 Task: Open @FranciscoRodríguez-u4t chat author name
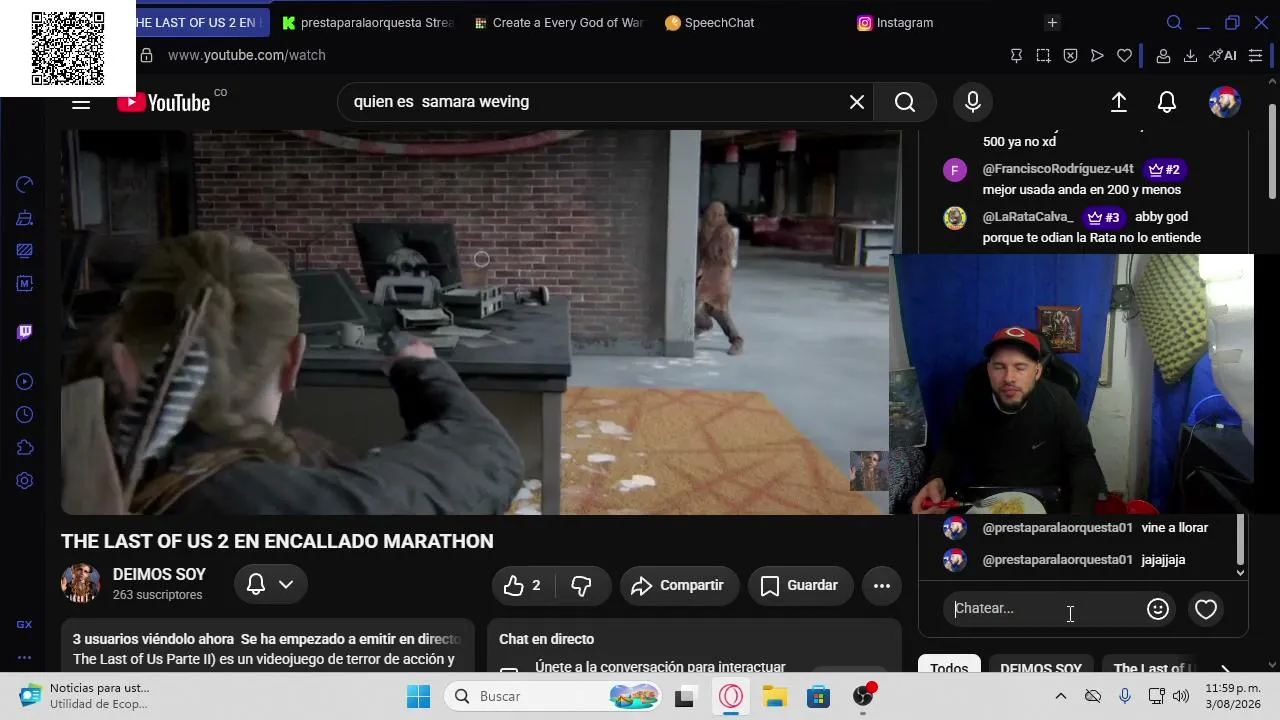click(1058, 169)
